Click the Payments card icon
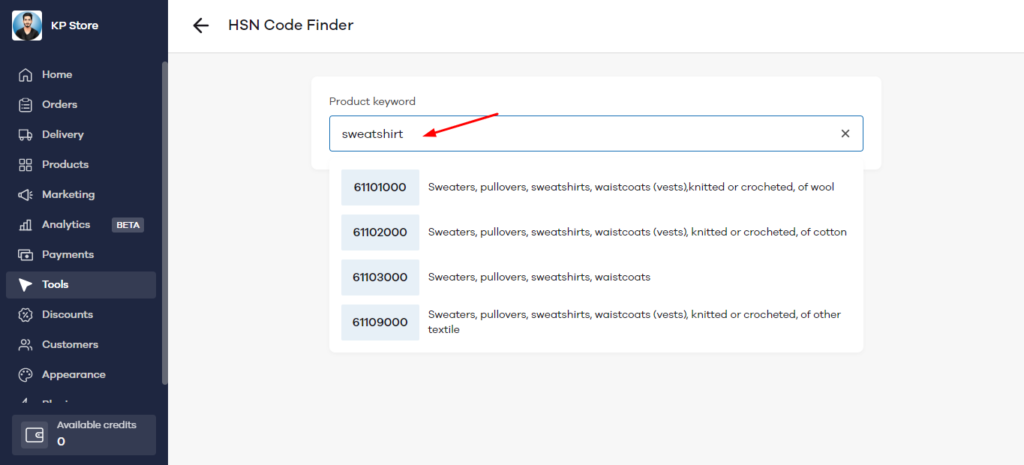The image size is (1024, 465). (26, 255)
